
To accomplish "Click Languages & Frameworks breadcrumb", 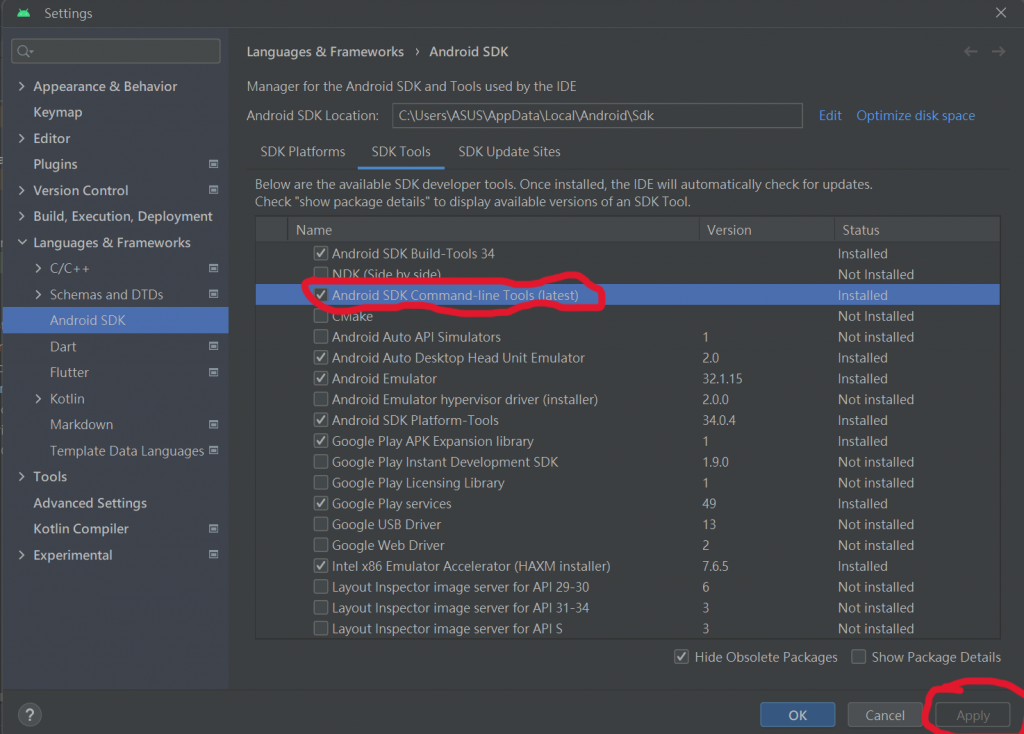I will pos(325,52).
